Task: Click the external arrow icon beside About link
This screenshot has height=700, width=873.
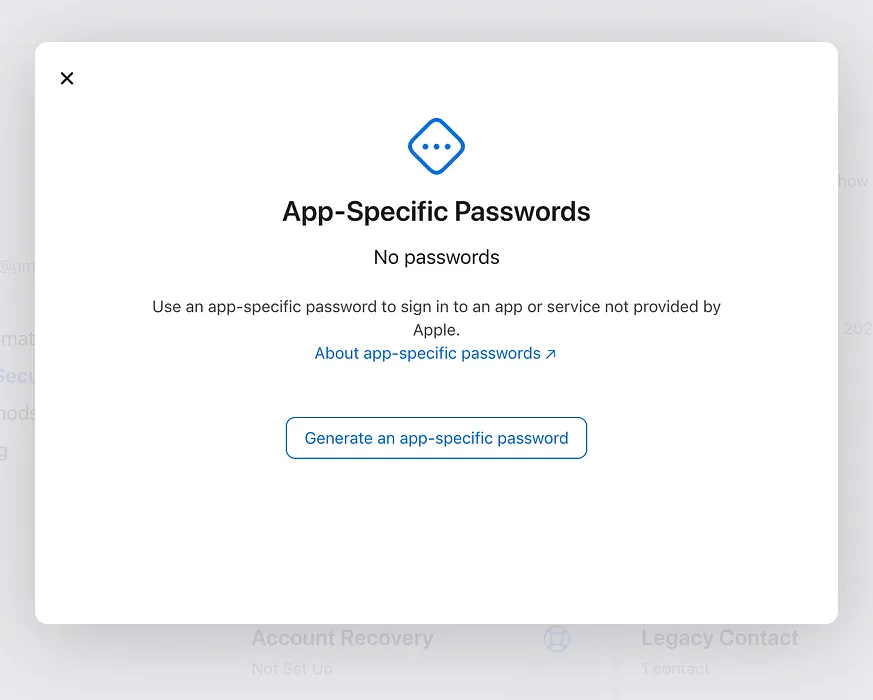Action: (x=551, y=354)
